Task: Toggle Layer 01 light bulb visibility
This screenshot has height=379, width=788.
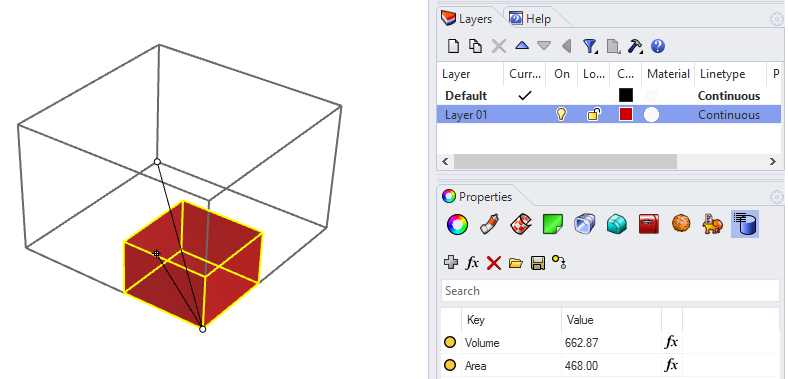Action: (x=561, y=115)
